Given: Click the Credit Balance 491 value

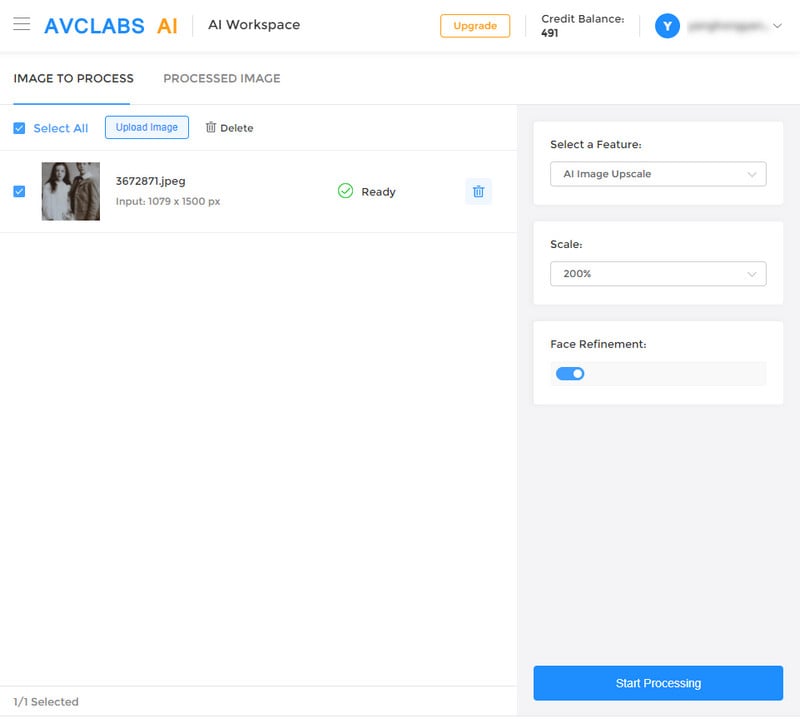Looking at the screenshot, I should [x=549, y=33].
